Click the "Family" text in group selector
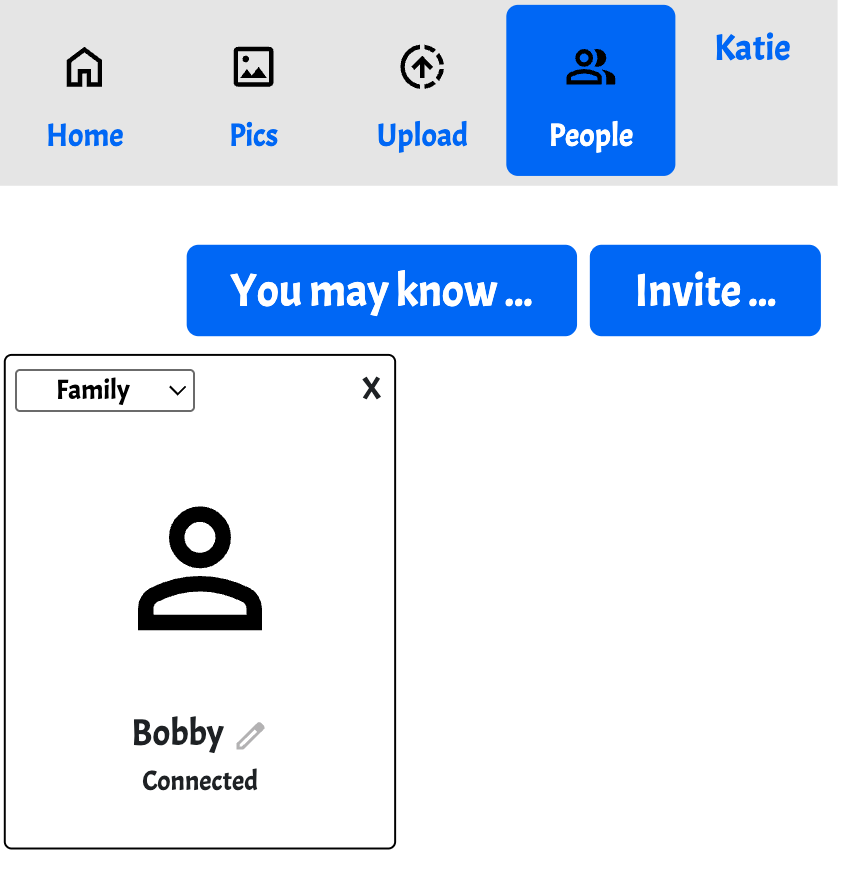844x892 pixels. click(x=93, y=390)
